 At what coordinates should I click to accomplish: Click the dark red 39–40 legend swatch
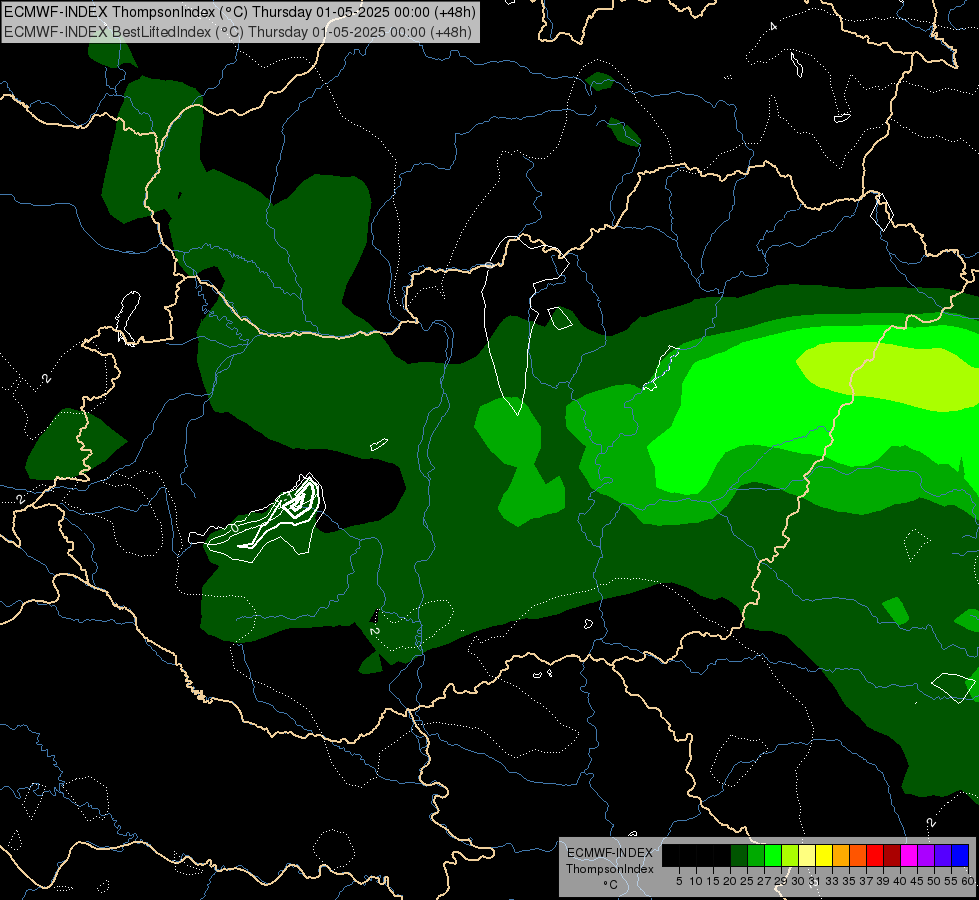click(892, 855)
